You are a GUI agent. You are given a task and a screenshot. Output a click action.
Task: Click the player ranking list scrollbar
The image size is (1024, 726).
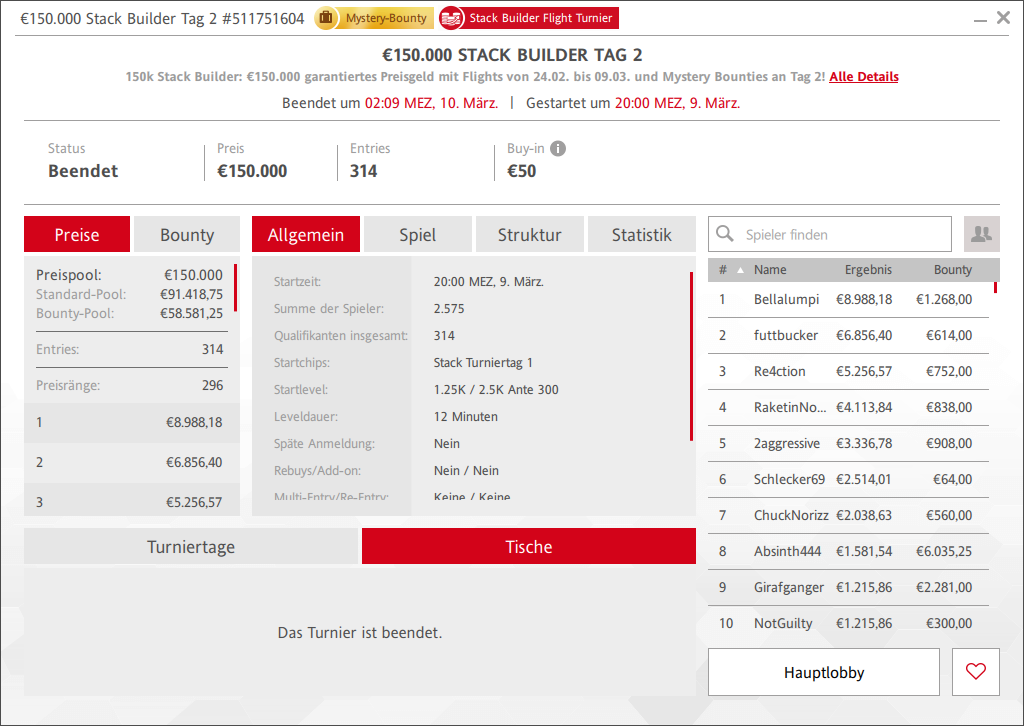pos(996,287)
